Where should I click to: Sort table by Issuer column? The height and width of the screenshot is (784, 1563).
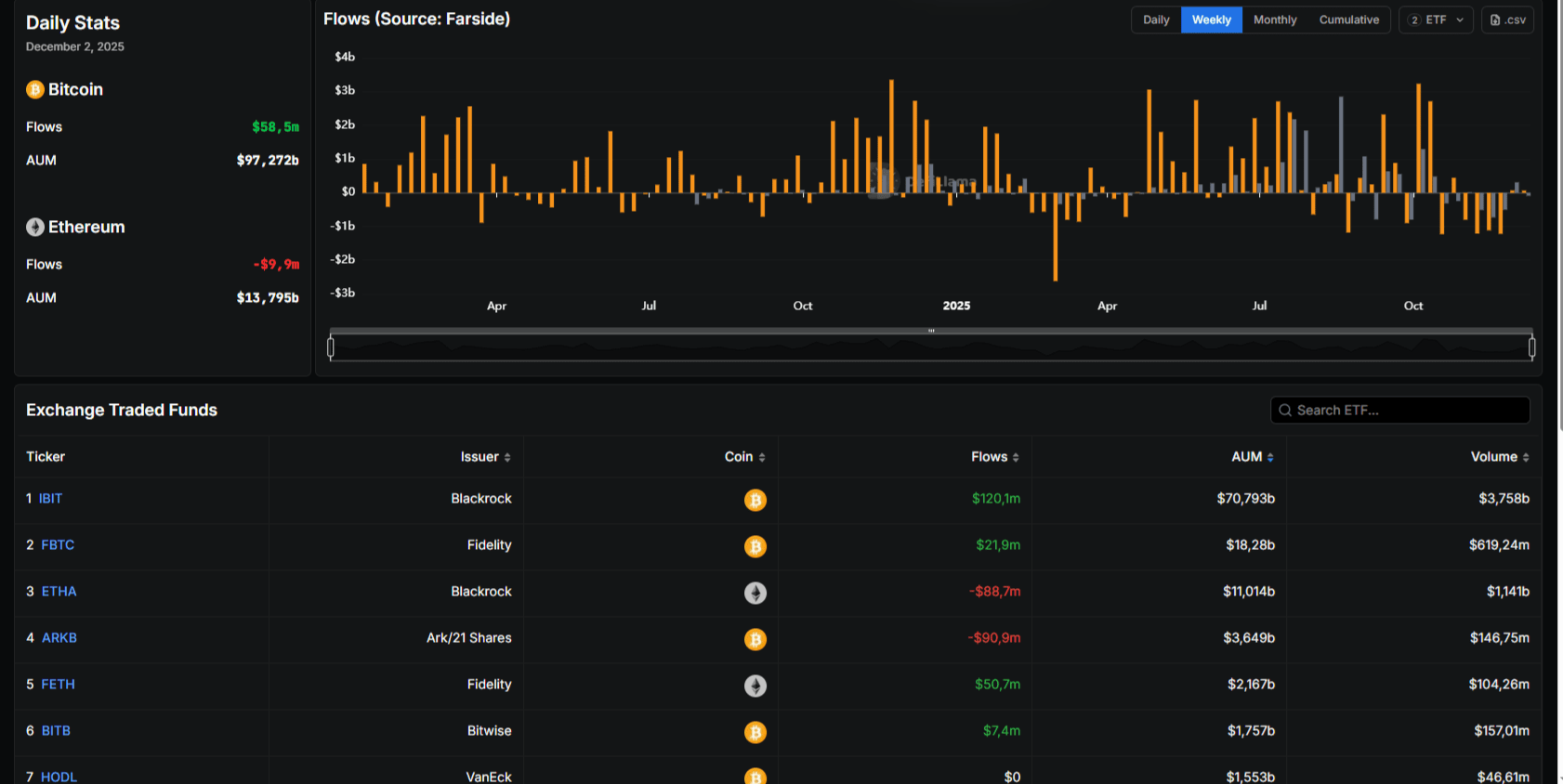coord(485,457)
